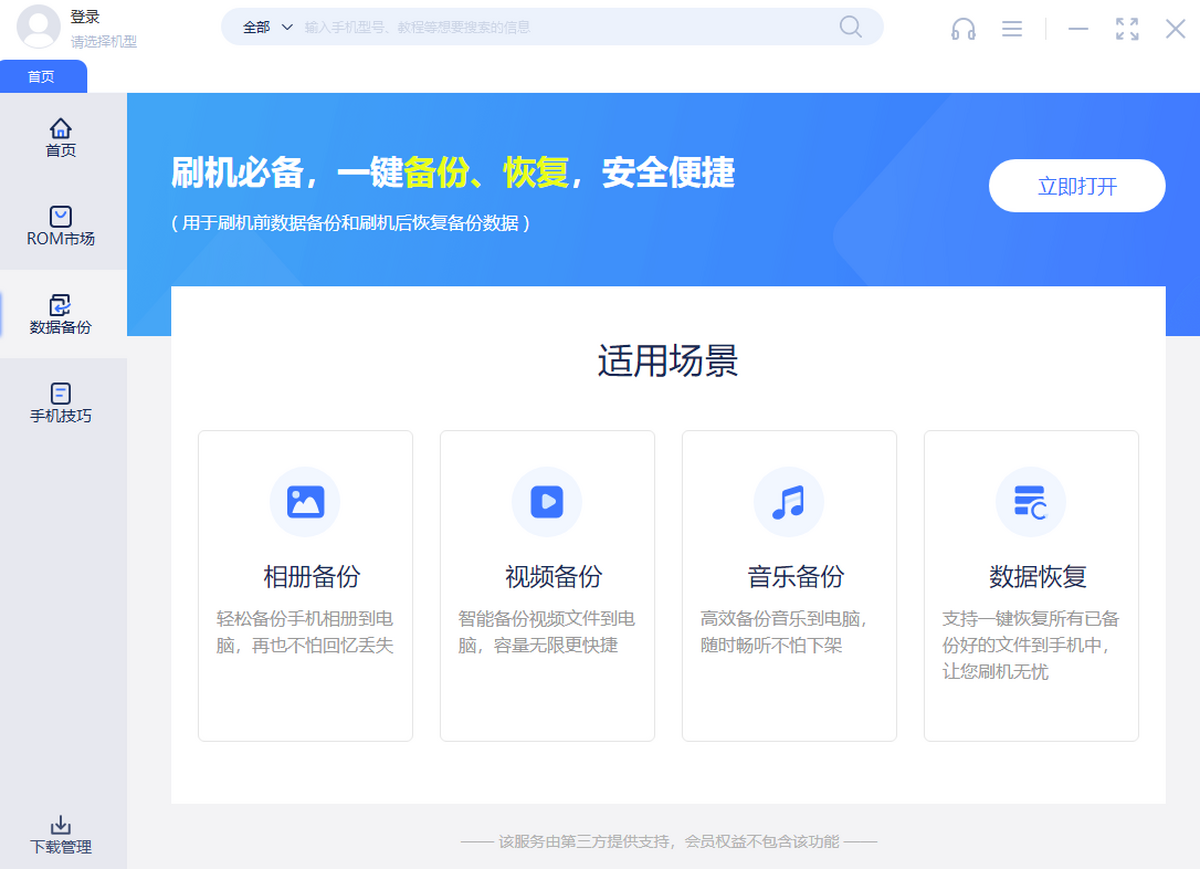The height and width of the screenshot is (869, 1200).
Task: Select 数据备份 sidebar icon
Action: click(x=61, y=306)
